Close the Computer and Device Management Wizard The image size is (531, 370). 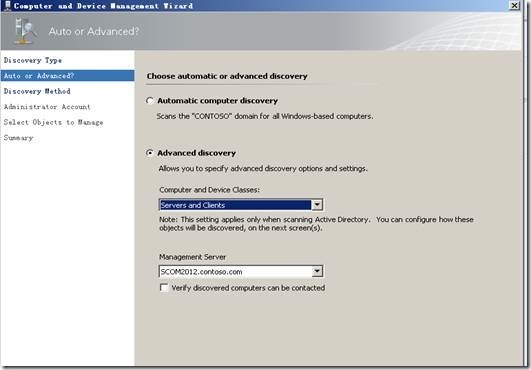514,5
